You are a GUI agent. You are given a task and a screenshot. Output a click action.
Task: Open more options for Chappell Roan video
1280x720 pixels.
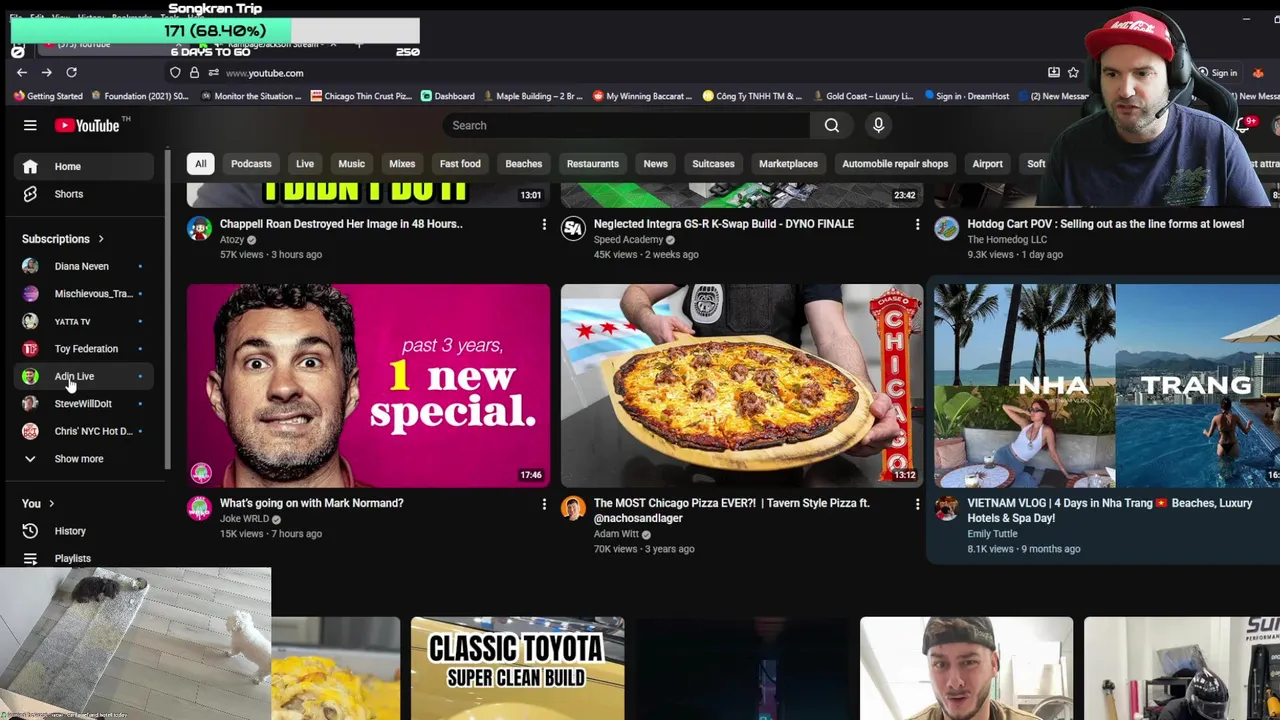tap(544, 225)
